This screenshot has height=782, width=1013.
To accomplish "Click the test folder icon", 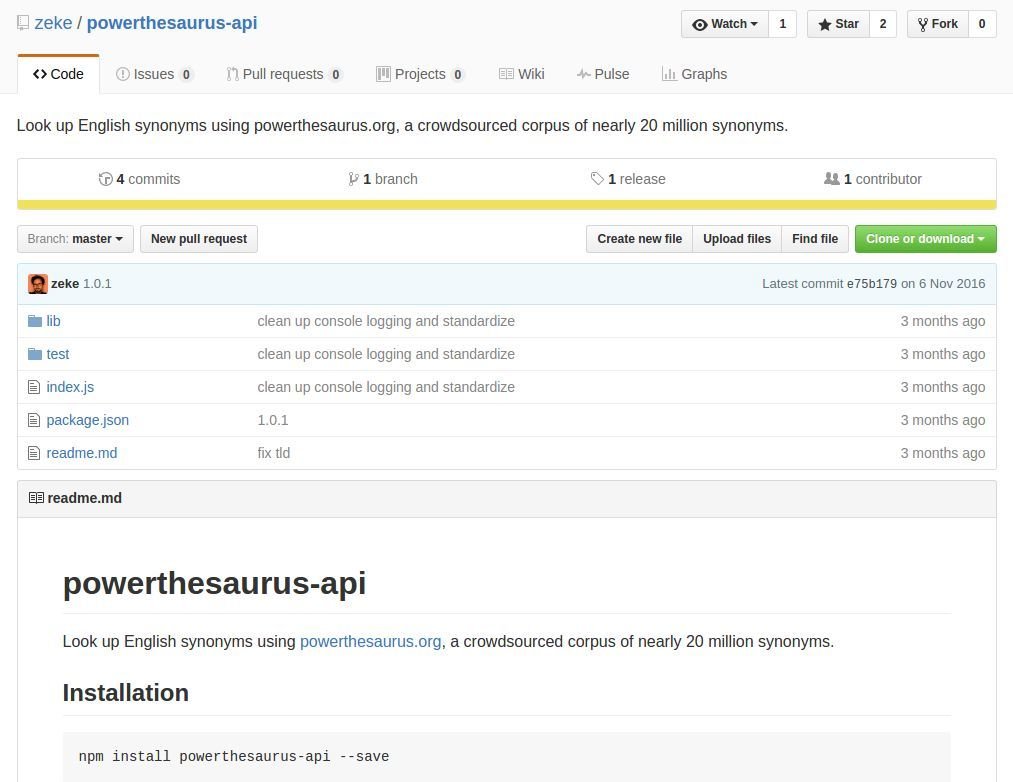I will [x=35, y=354].
